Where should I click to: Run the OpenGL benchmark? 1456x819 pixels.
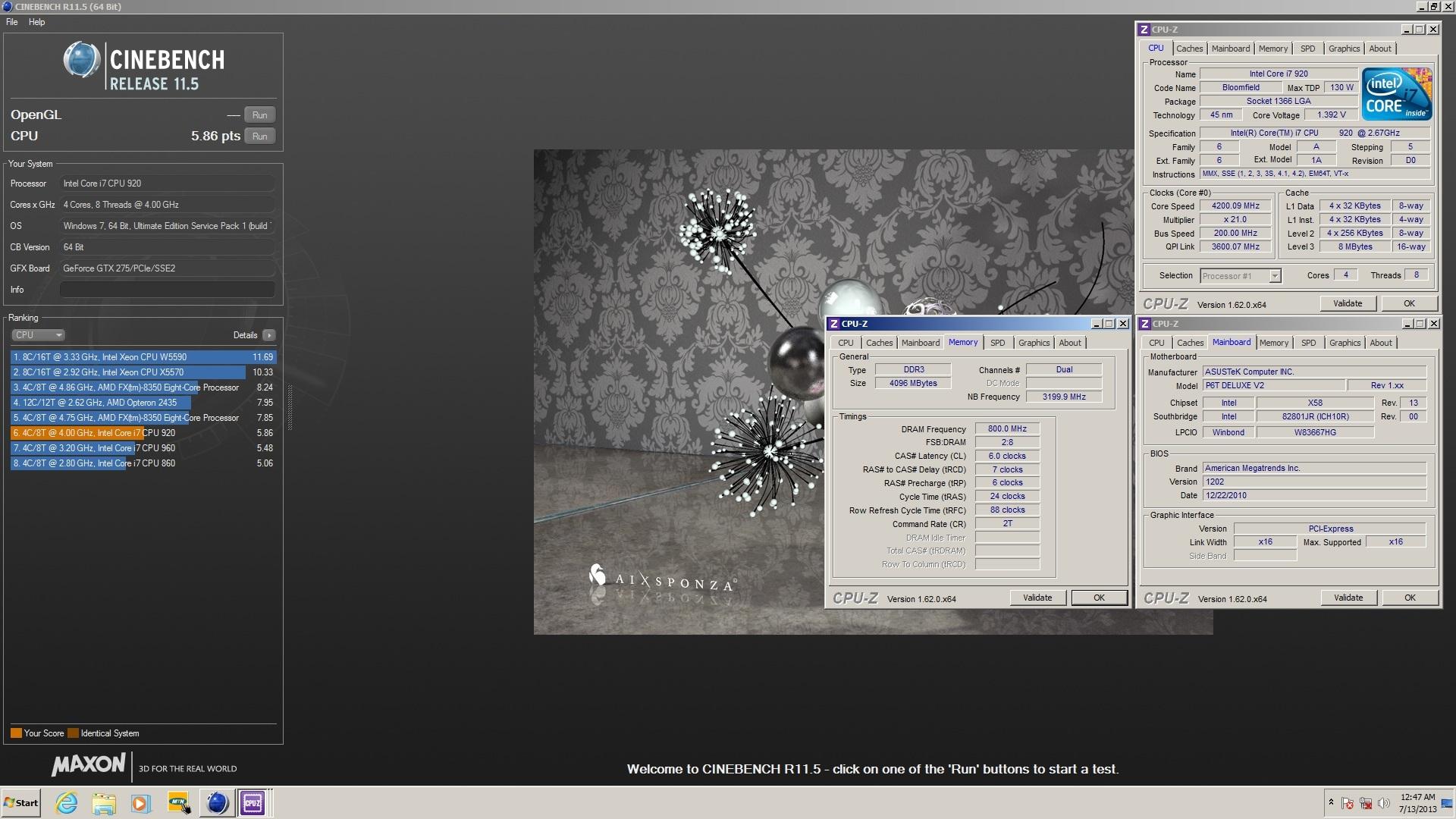[x=259, y=115]
